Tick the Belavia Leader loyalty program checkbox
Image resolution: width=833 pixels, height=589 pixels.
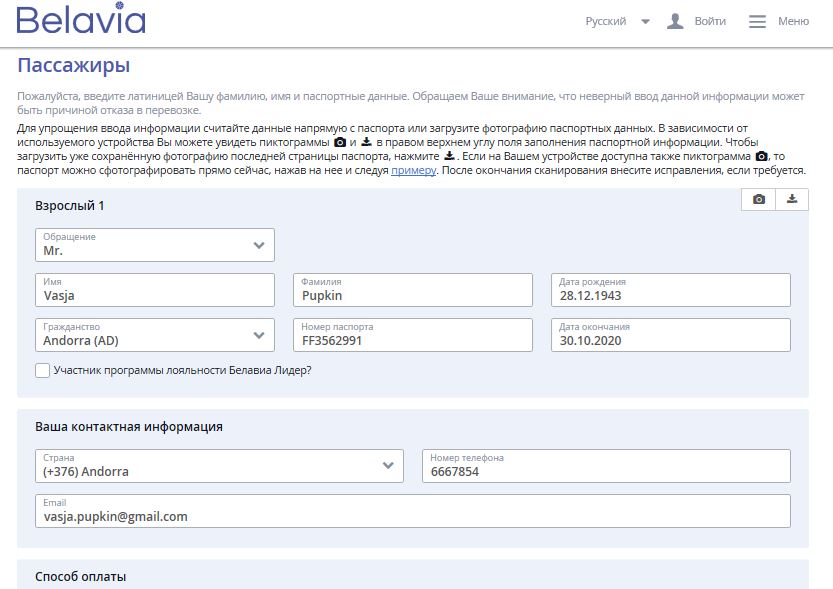pos(42,370)
